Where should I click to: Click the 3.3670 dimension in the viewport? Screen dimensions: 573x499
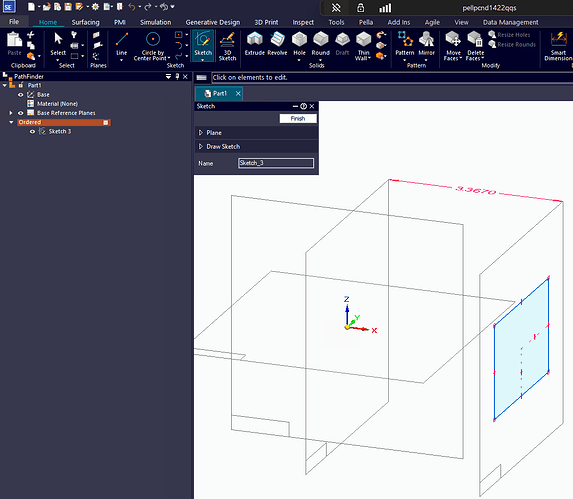tap(475, 190)
